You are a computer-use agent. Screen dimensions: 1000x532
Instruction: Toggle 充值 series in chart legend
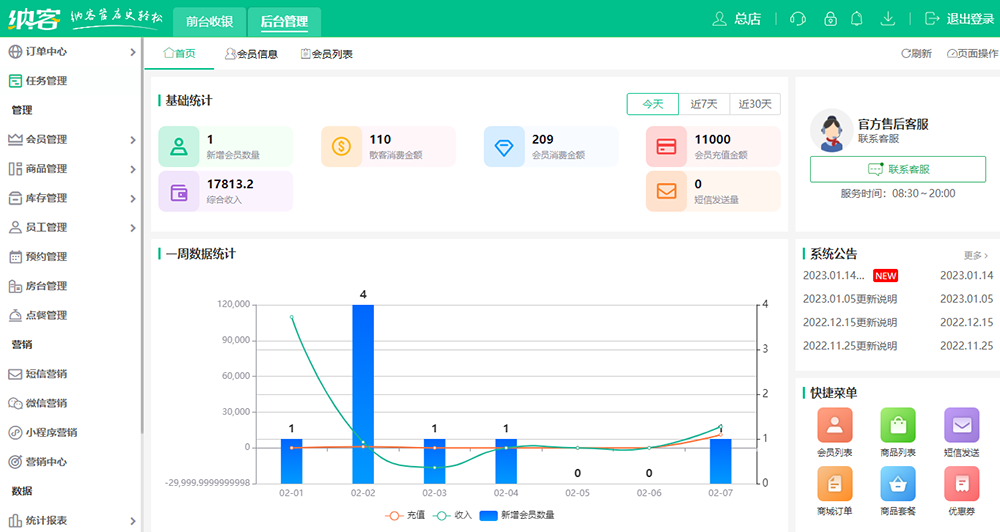click(x=405, y=515)
